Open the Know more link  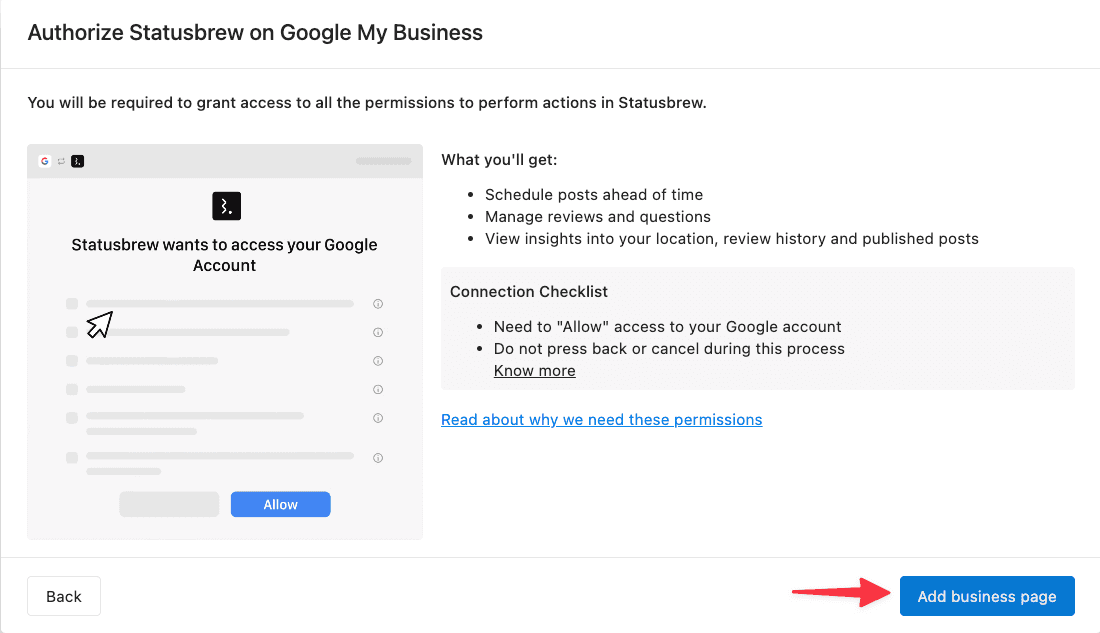535,371
